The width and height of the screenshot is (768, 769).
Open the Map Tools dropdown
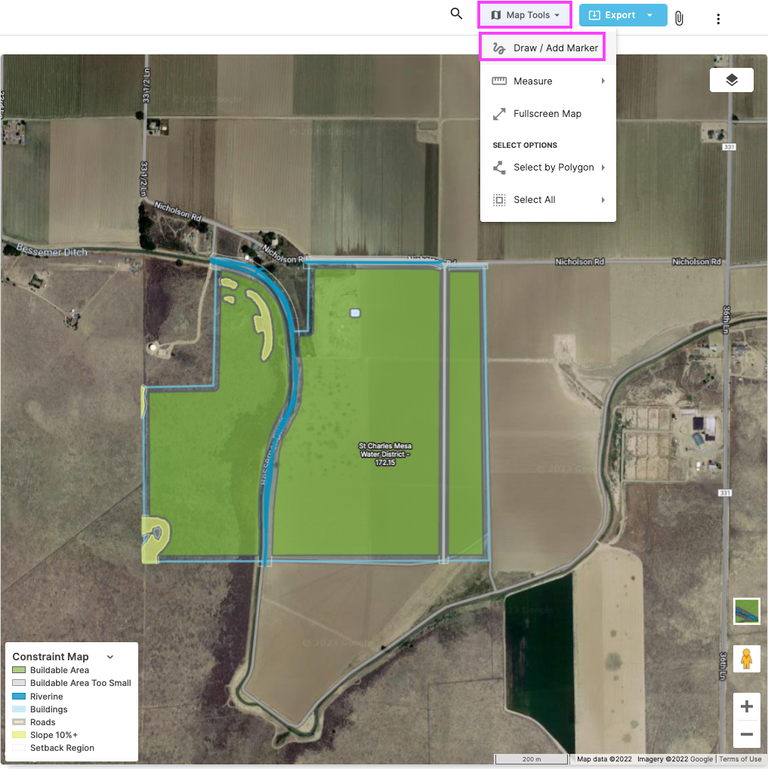pos(525,15)
